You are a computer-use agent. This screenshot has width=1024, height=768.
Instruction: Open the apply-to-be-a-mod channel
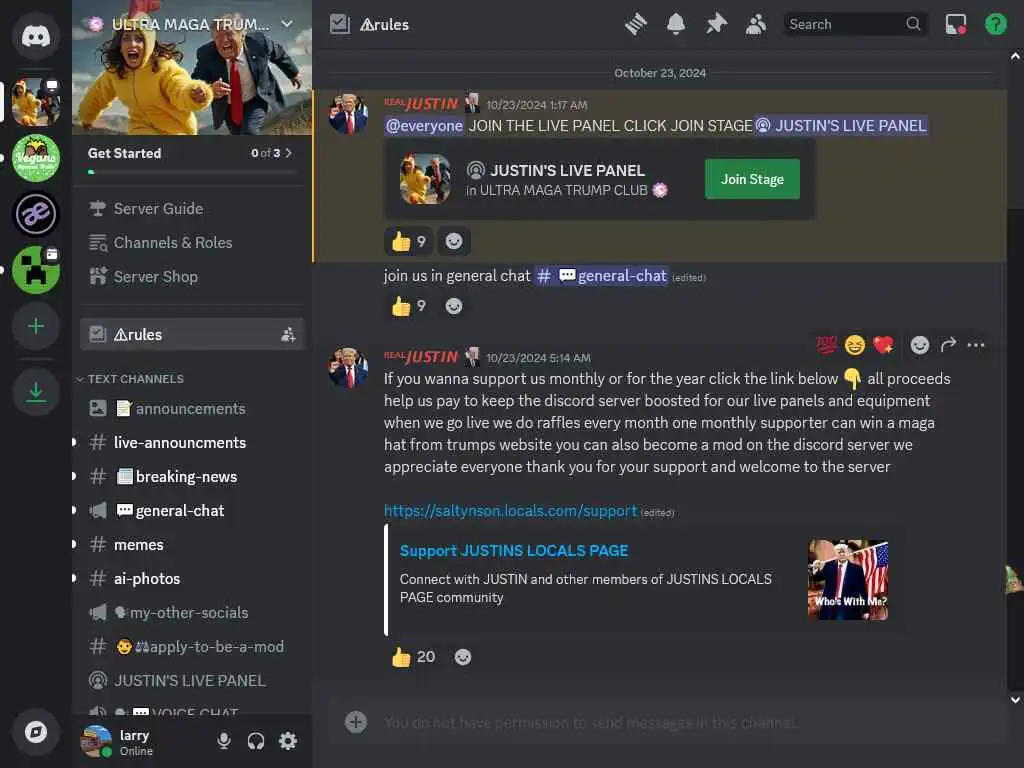[x=192, y=646]
